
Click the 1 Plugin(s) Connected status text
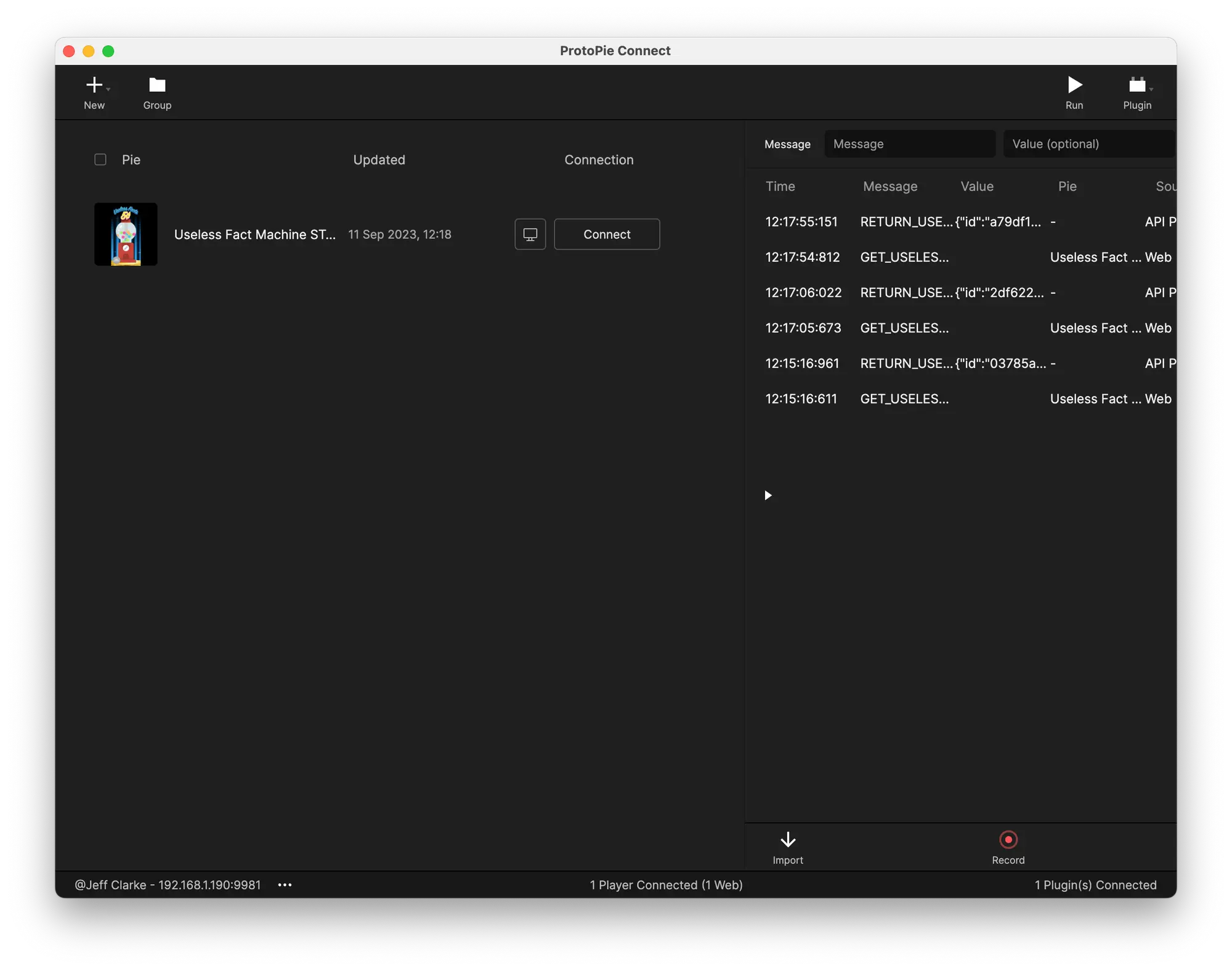click(1095, 885)
